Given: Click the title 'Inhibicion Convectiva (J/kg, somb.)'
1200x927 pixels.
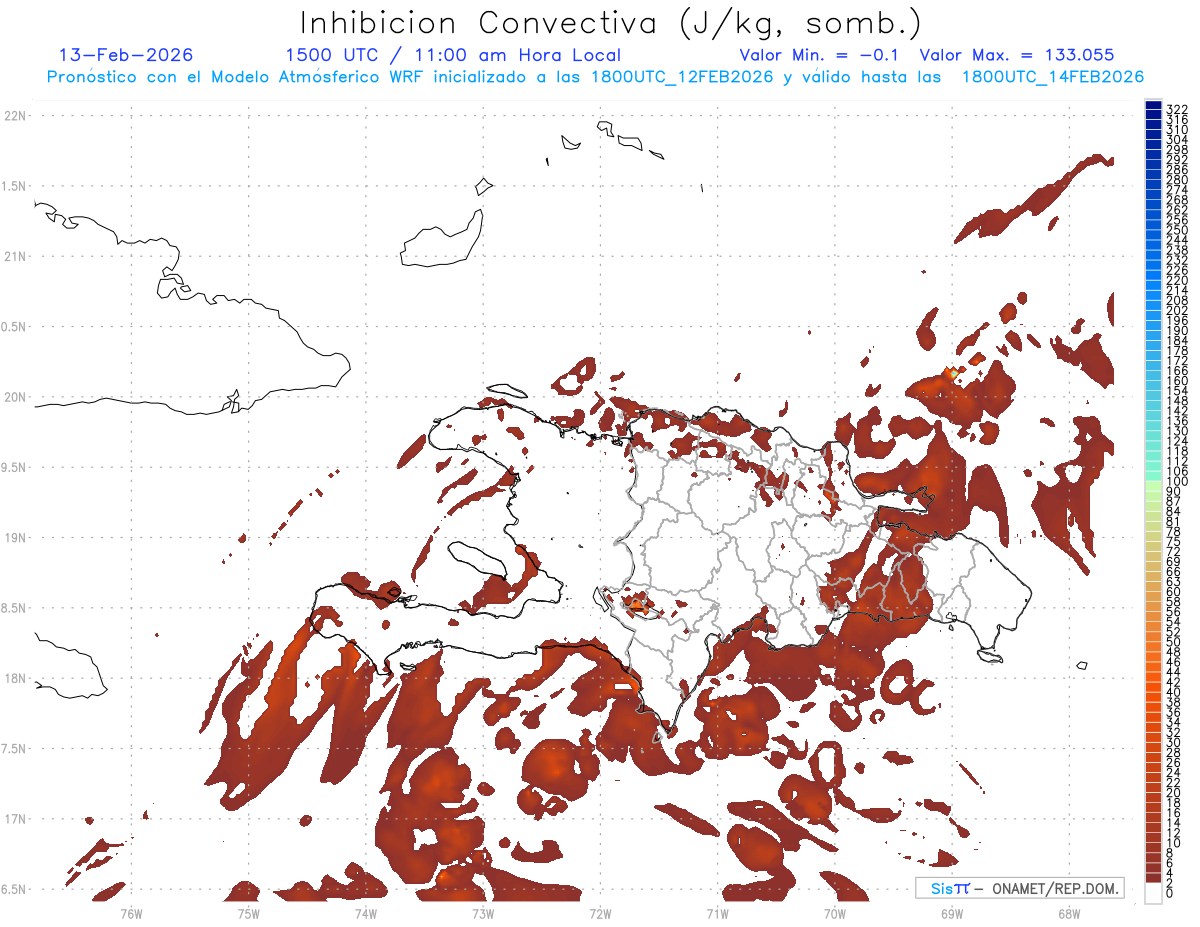Looking at the screenshot, I should pos(611,24).
